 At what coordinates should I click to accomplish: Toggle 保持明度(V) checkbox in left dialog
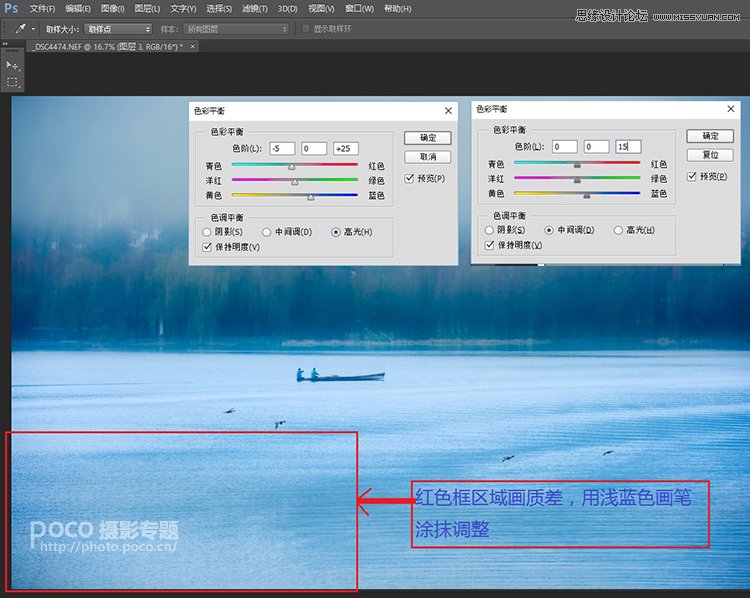tap(207, 247)
